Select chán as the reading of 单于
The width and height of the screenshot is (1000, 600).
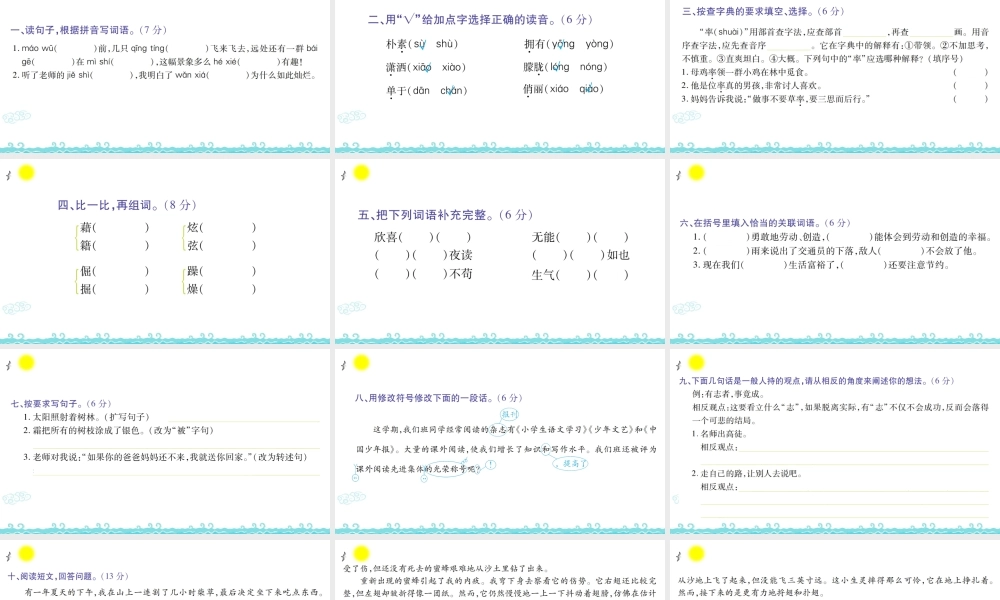[450, 89]
